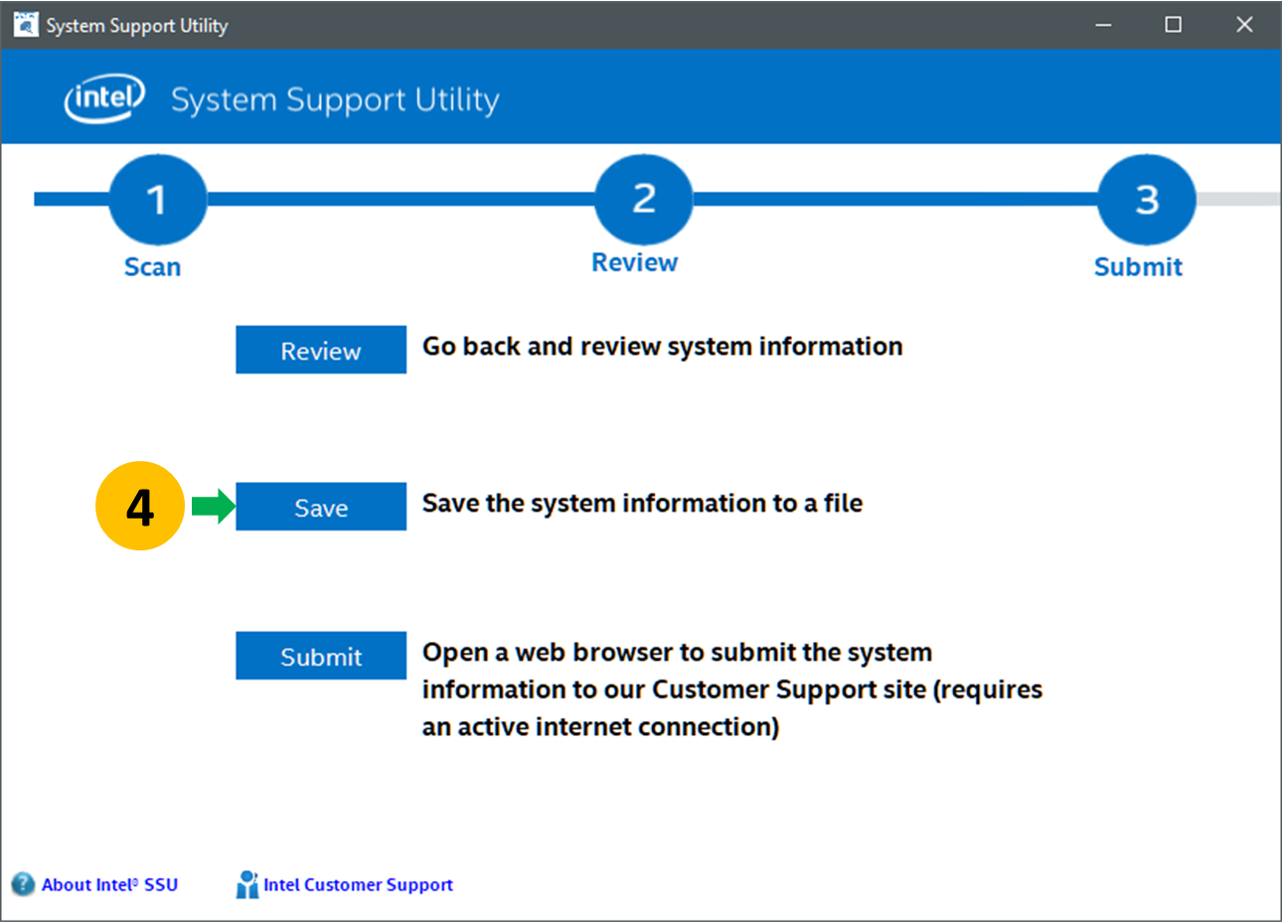
Task: Open the Intel Customer Support link
Action: coord(358,885)
